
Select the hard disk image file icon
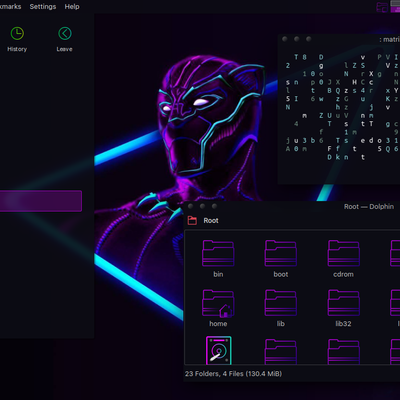click(219, 350)
